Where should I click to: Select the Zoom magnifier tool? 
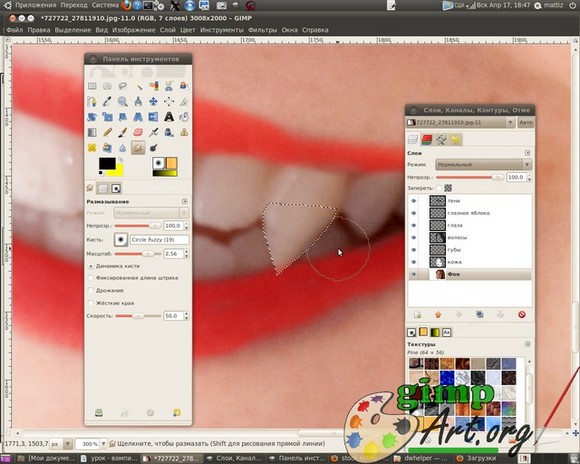[123, 101]
